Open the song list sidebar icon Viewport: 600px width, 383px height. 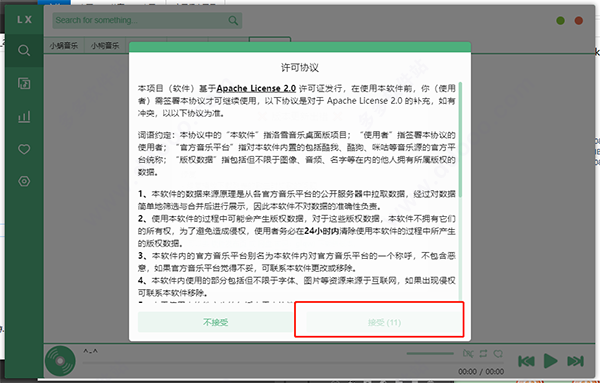click(24, 83)
